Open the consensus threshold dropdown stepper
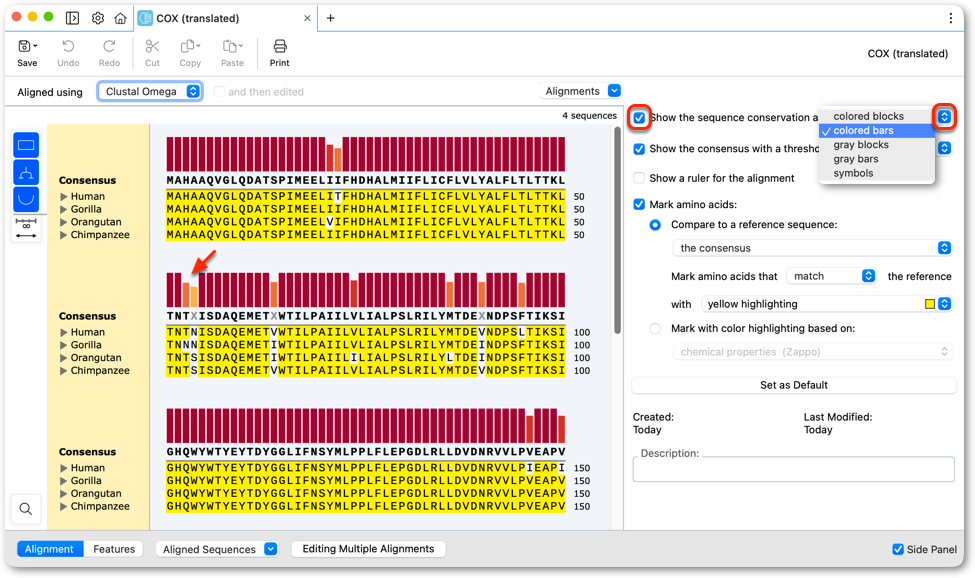The width and height of the screenshot is (975, 578). (x=945, y=148)
